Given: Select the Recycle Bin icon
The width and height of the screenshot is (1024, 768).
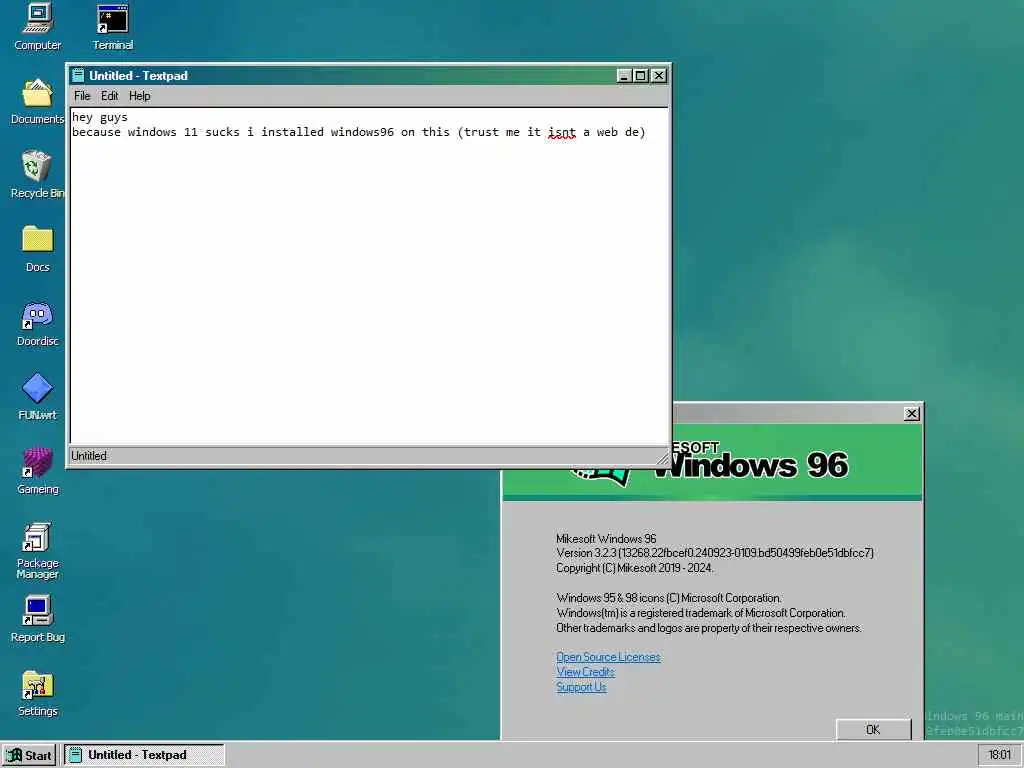Looking at the screenshot, I should pos(37,174).
